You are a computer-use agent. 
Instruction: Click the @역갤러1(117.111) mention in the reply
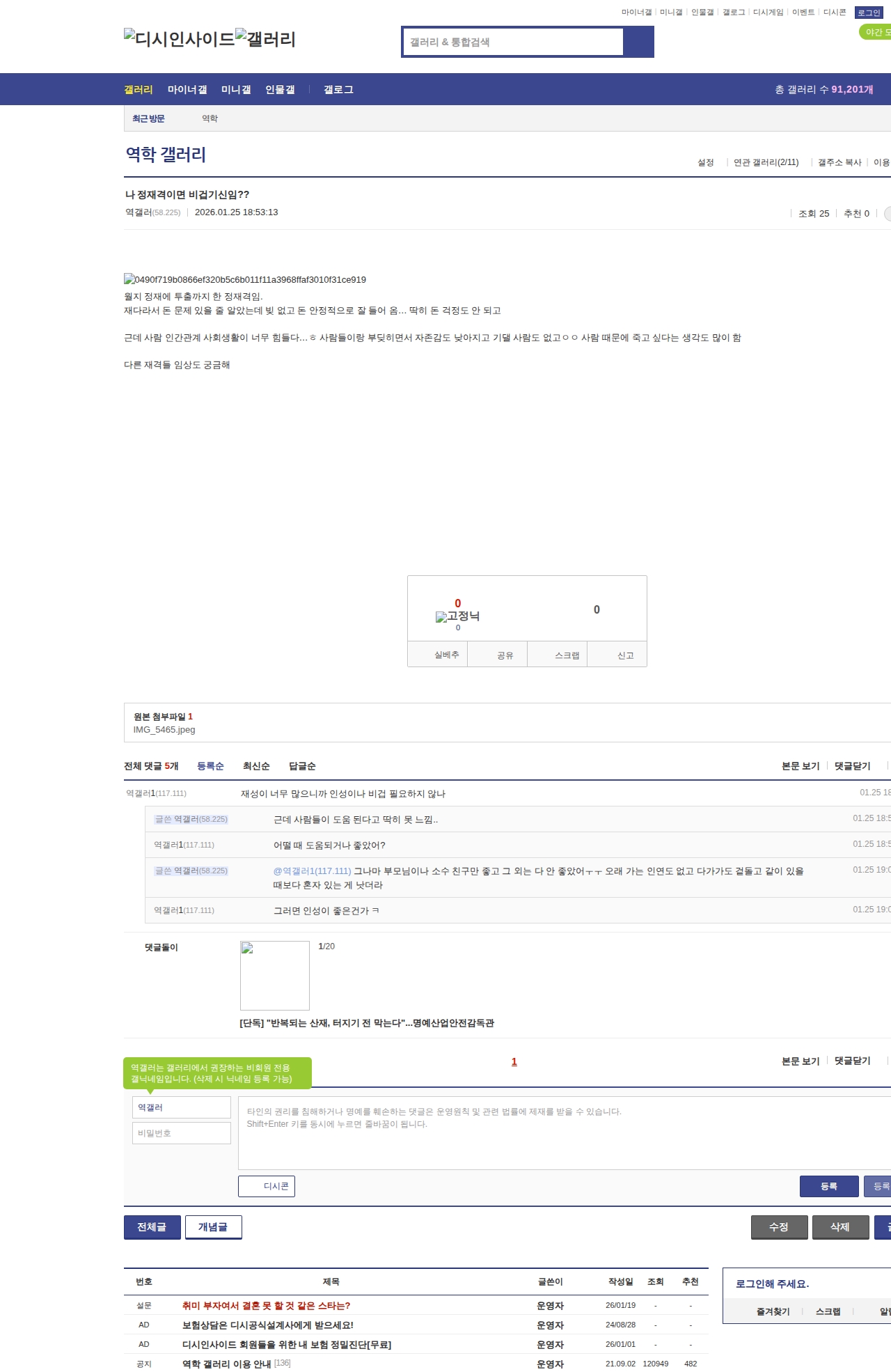coord(313,871)
